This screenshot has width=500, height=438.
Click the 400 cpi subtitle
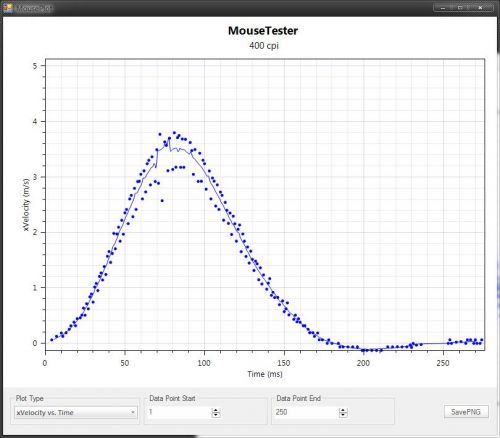264,46
